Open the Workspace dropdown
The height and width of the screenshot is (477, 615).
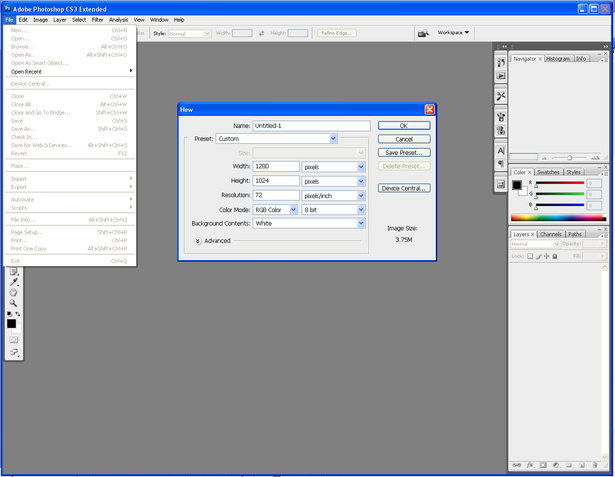(x=453, y=33)
